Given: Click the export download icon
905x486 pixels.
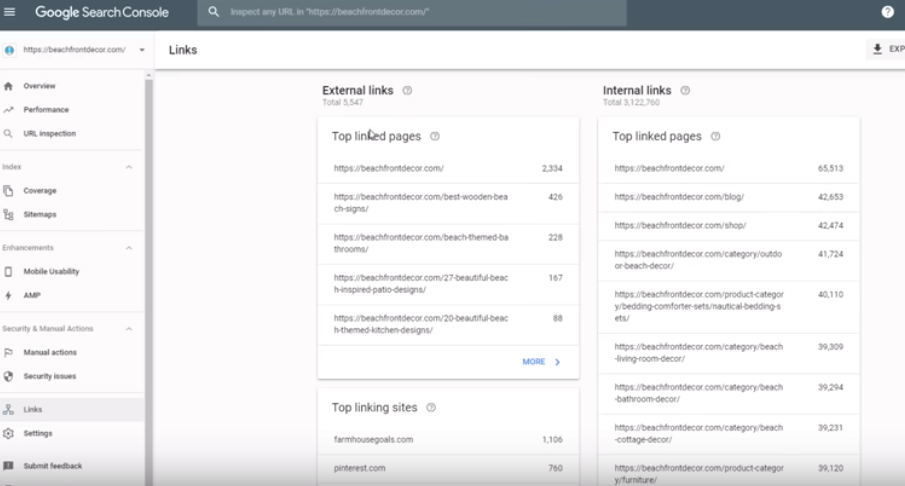Looking at the screenshot, I should [877, 49].
